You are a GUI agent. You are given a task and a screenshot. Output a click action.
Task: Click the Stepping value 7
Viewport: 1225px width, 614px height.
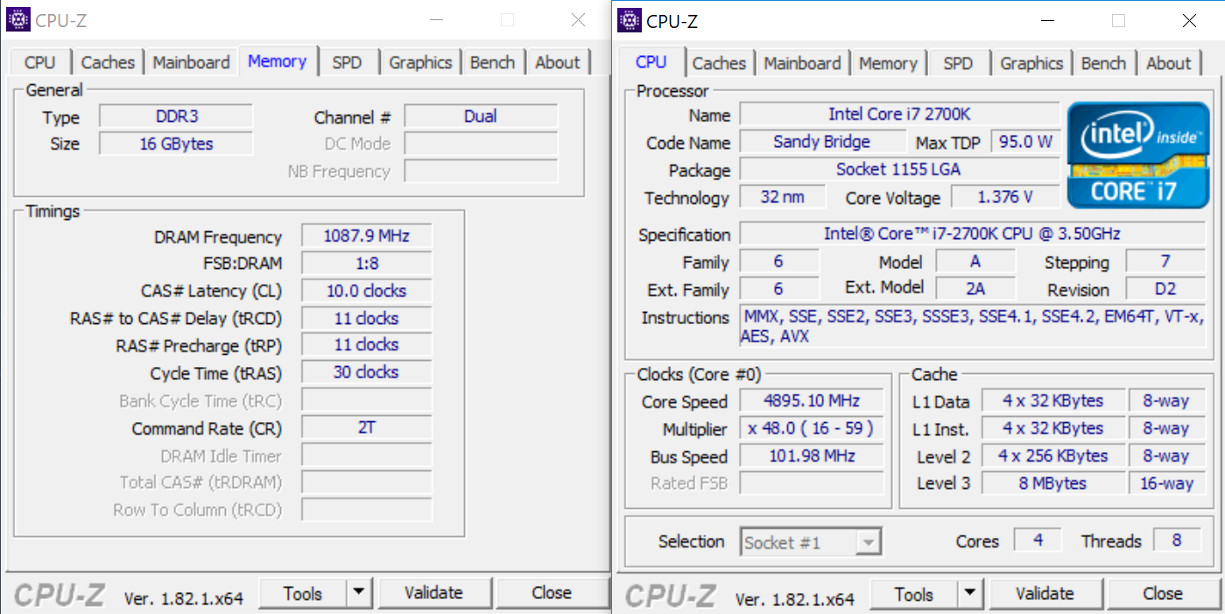pos(1165,261)
